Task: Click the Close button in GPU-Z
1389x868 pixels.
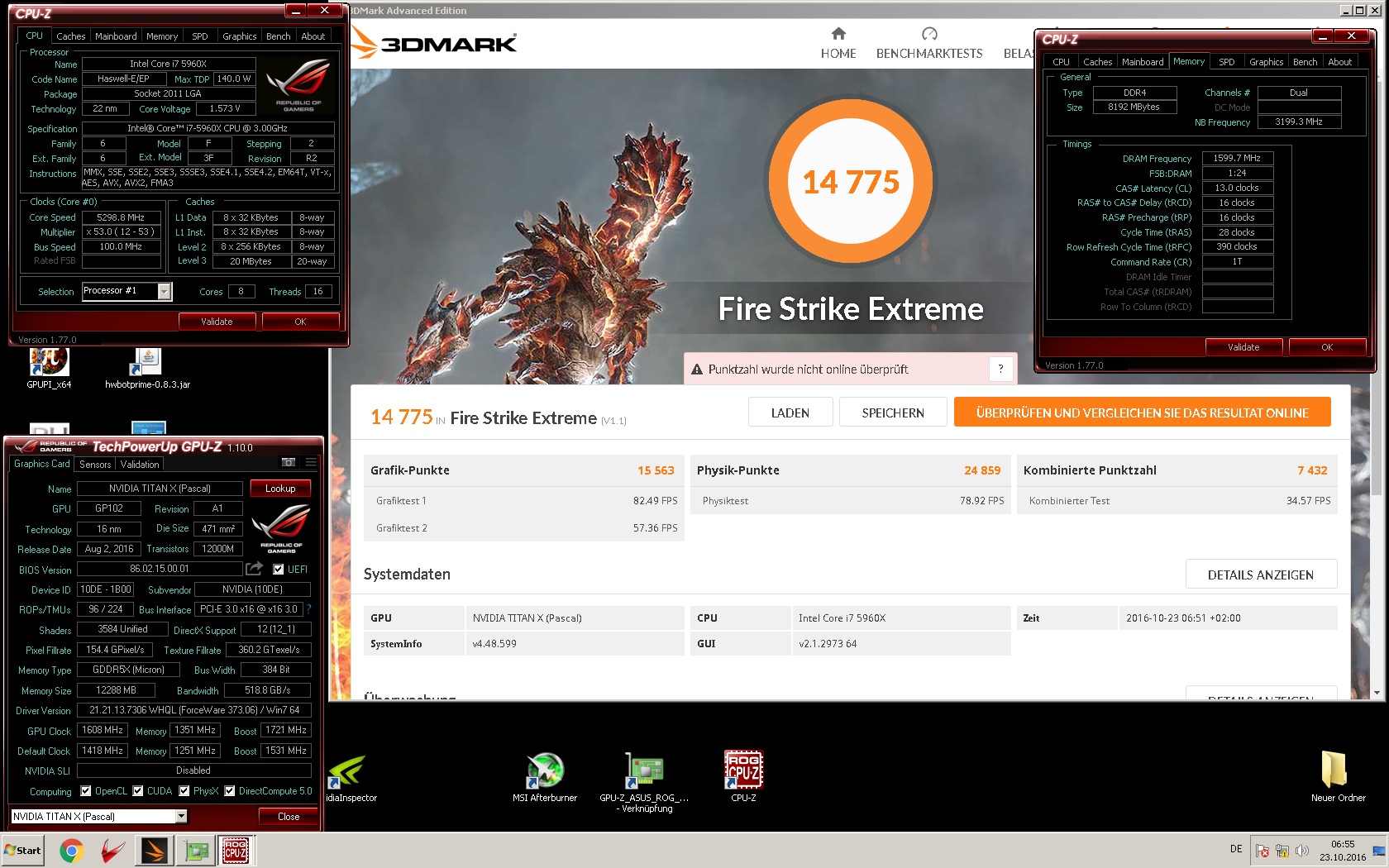Action: (x=289, y=816)
